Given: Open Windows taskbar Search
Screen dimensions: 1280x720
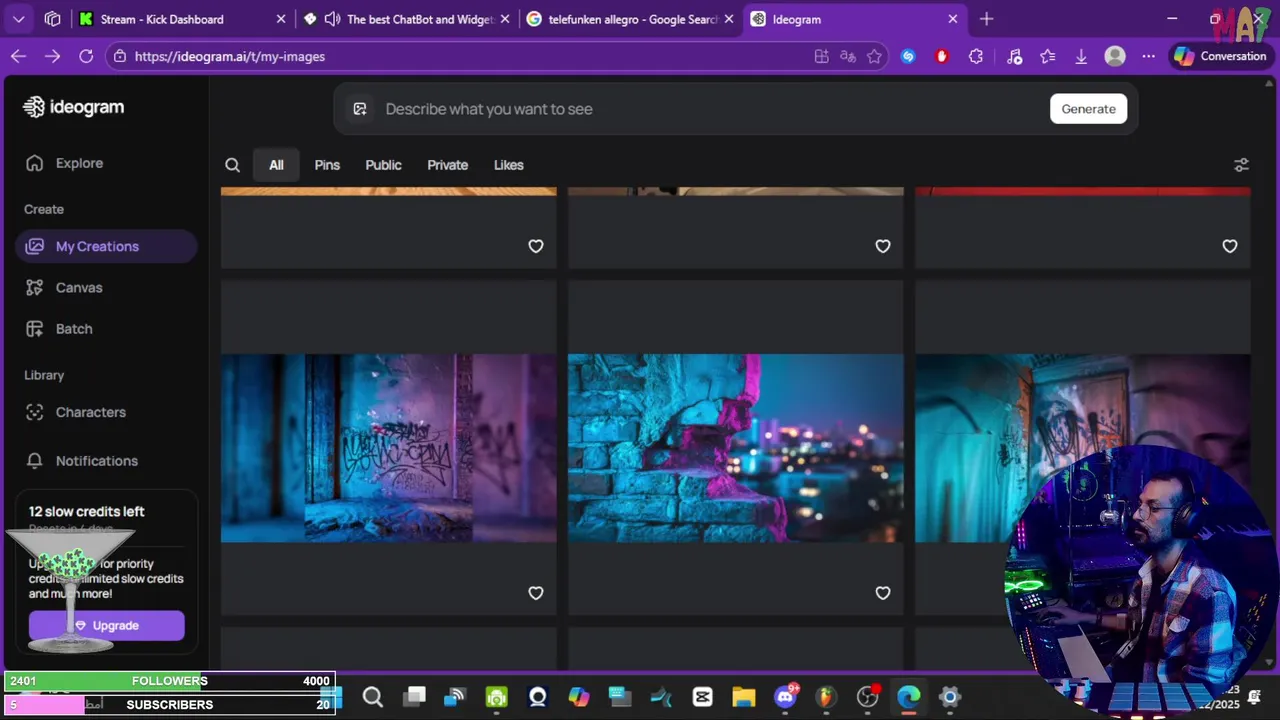Looking at the screenshot, I should click(x=373, y=697).
